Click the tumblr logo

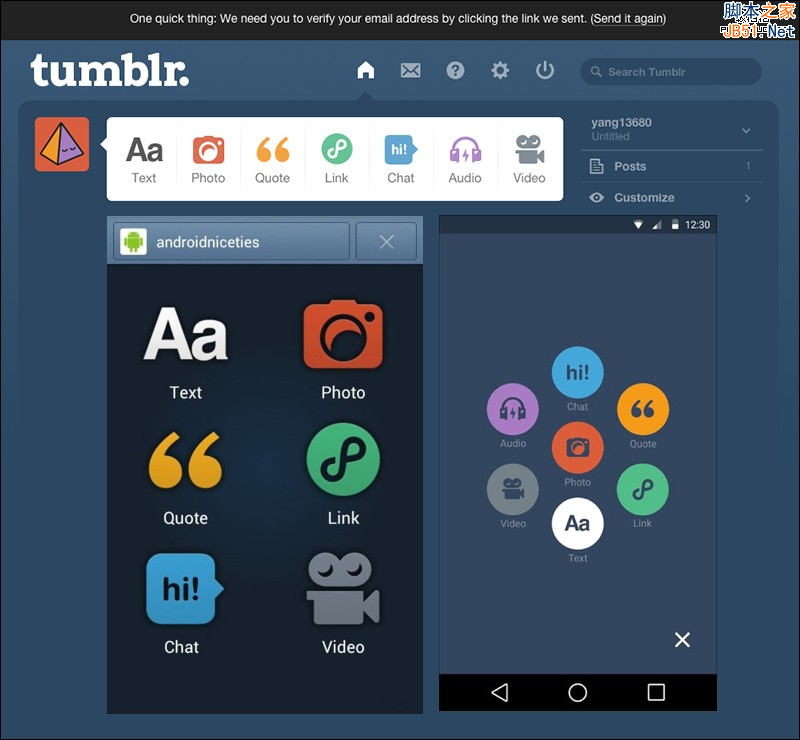pos(109,70)
